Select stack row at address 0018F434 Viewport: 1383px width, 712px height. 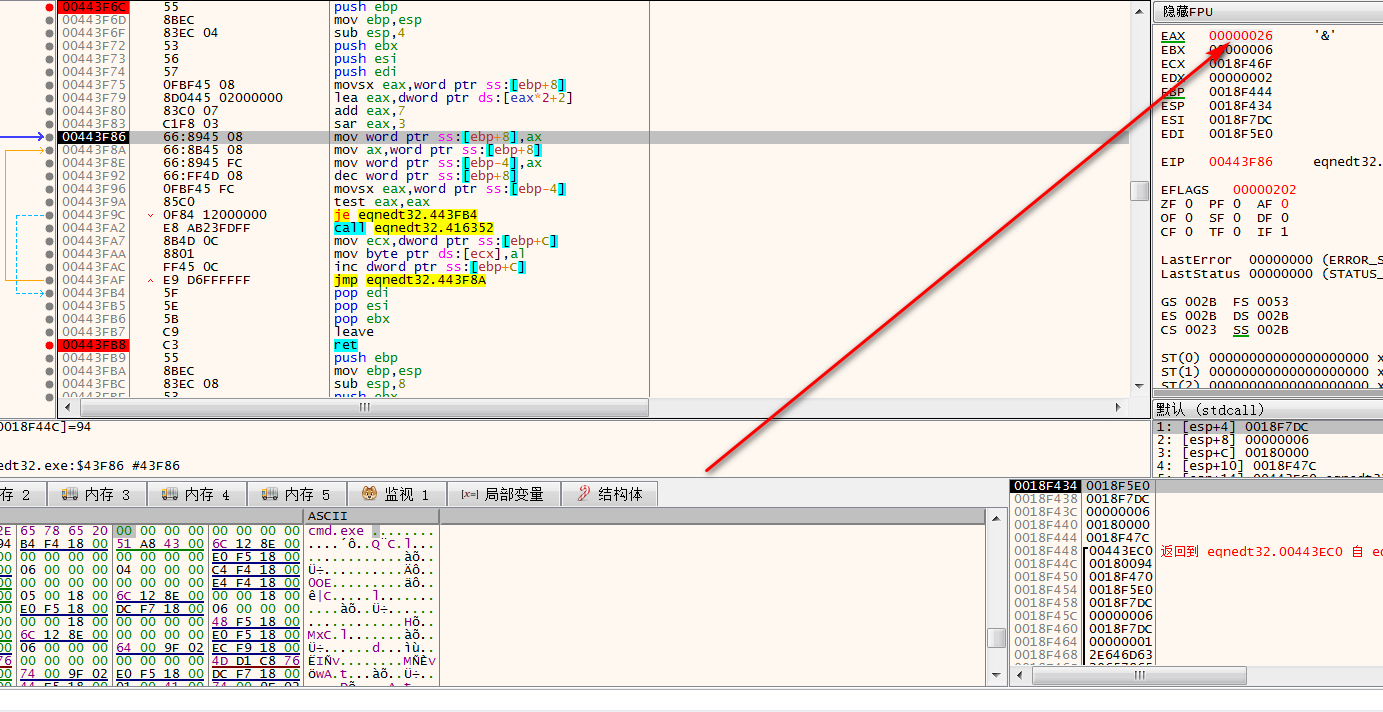coord(1196,486)
